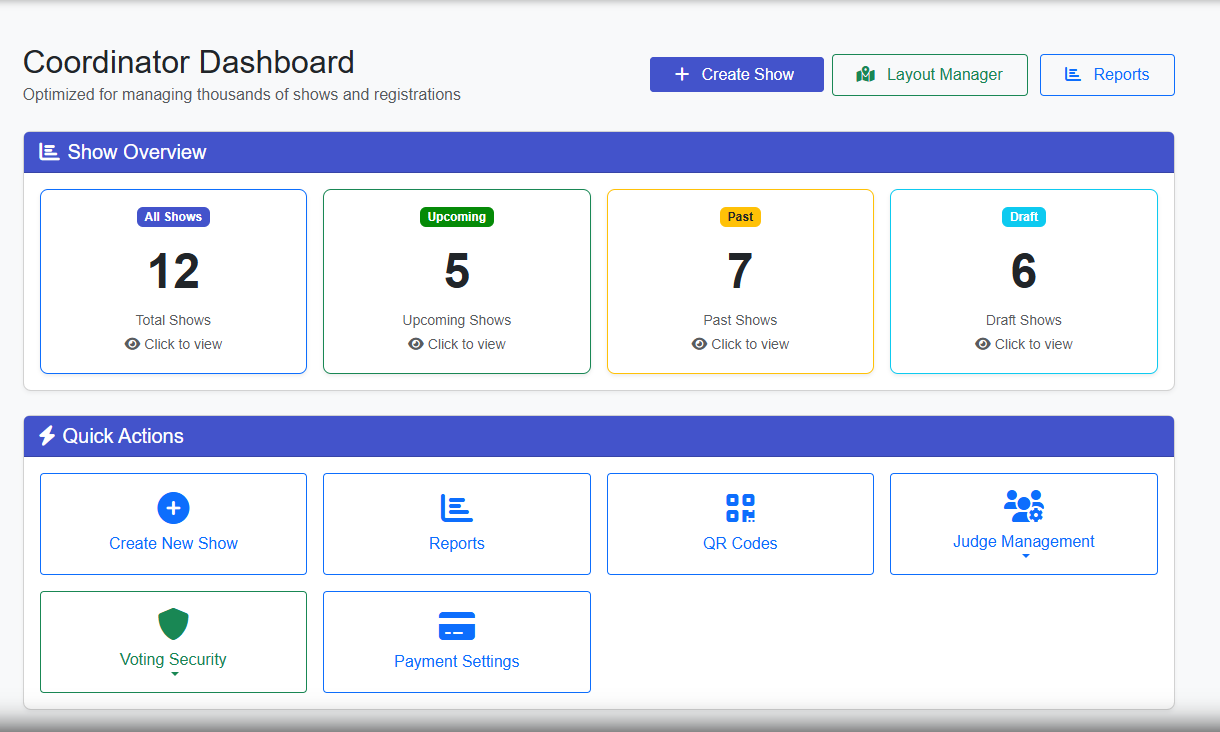
Task: View the Past Shows card showing 7
Action: (x=740, y=281)
